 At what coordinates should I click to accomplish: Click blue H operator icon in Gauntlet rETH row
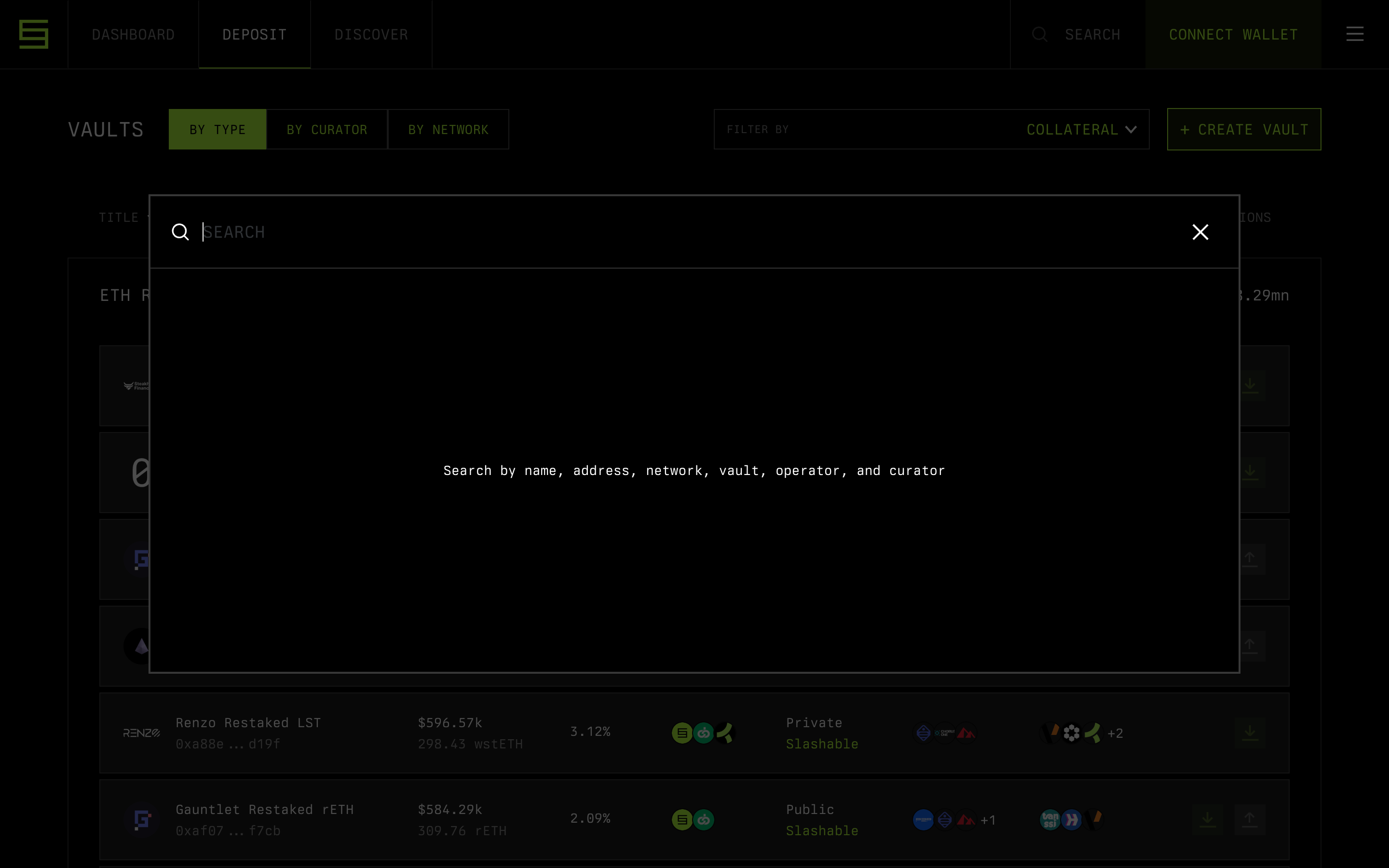pos(1072,820)
